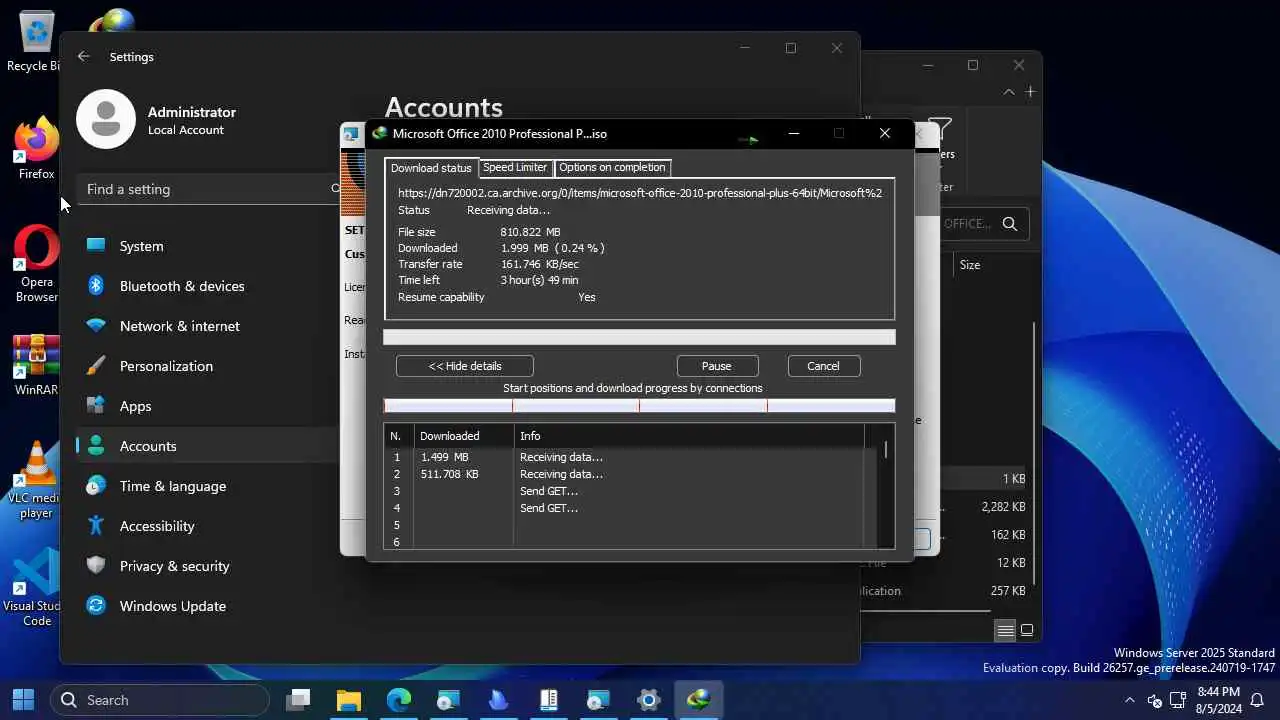This screenshot has width=1280, height=720.
Task: Show hidden system tray icons
Action: pos(1130,700)
